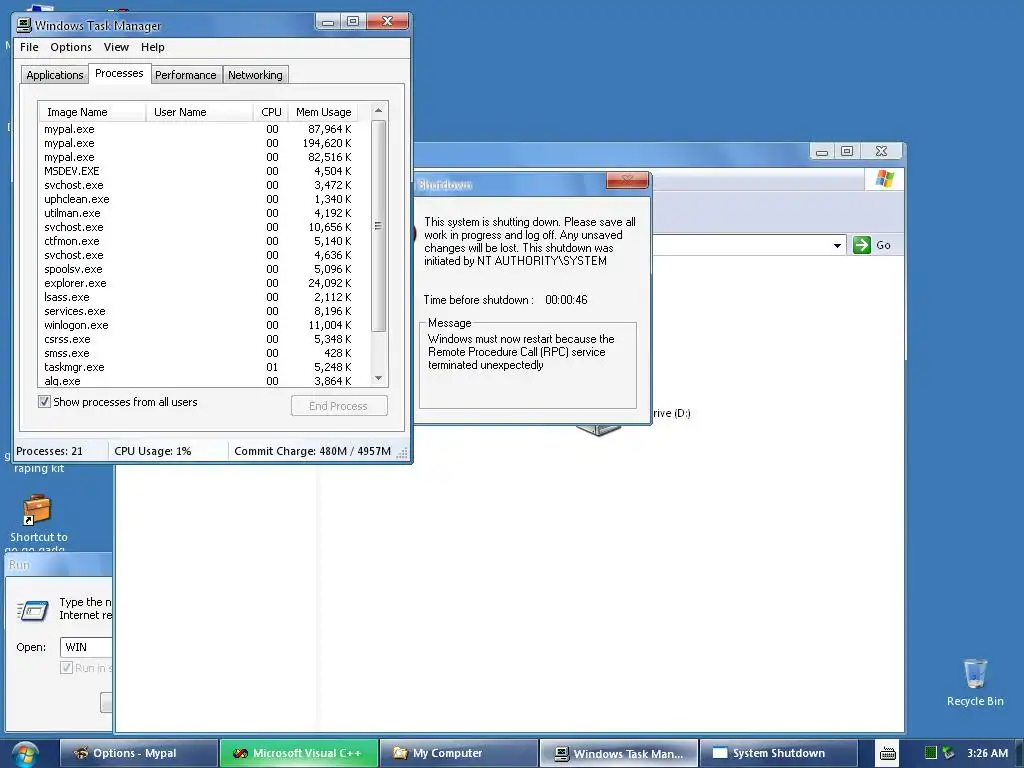Click the process list scrollbar thumb
1024x768 pixels.
378,226
